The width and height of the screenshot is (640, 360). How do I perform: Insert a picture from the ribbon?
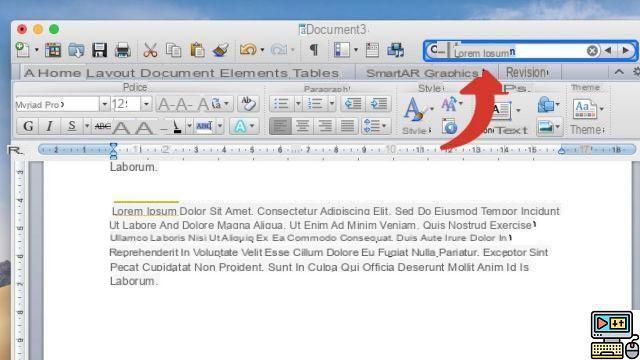546,127
